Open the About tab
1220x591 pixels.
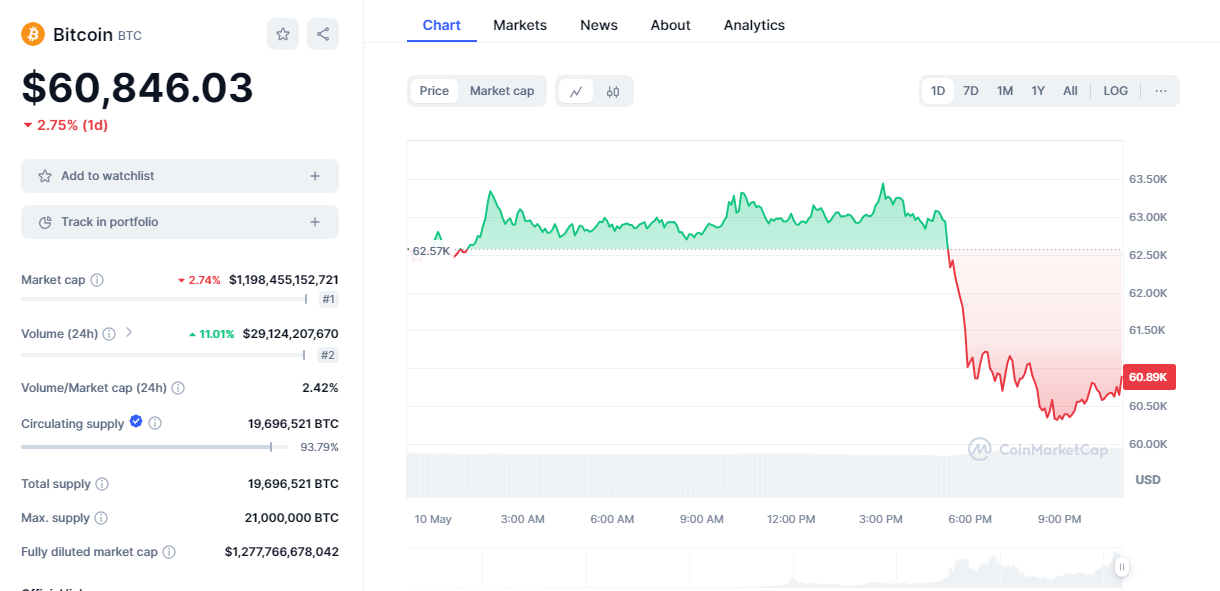pos(670,25)
